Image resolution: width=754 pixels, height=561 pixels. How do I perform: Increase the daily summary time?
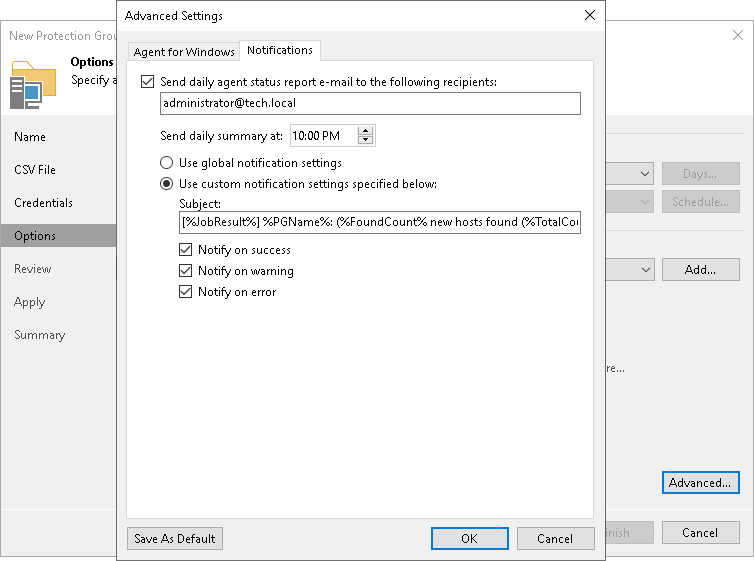(x=365, y=131)
